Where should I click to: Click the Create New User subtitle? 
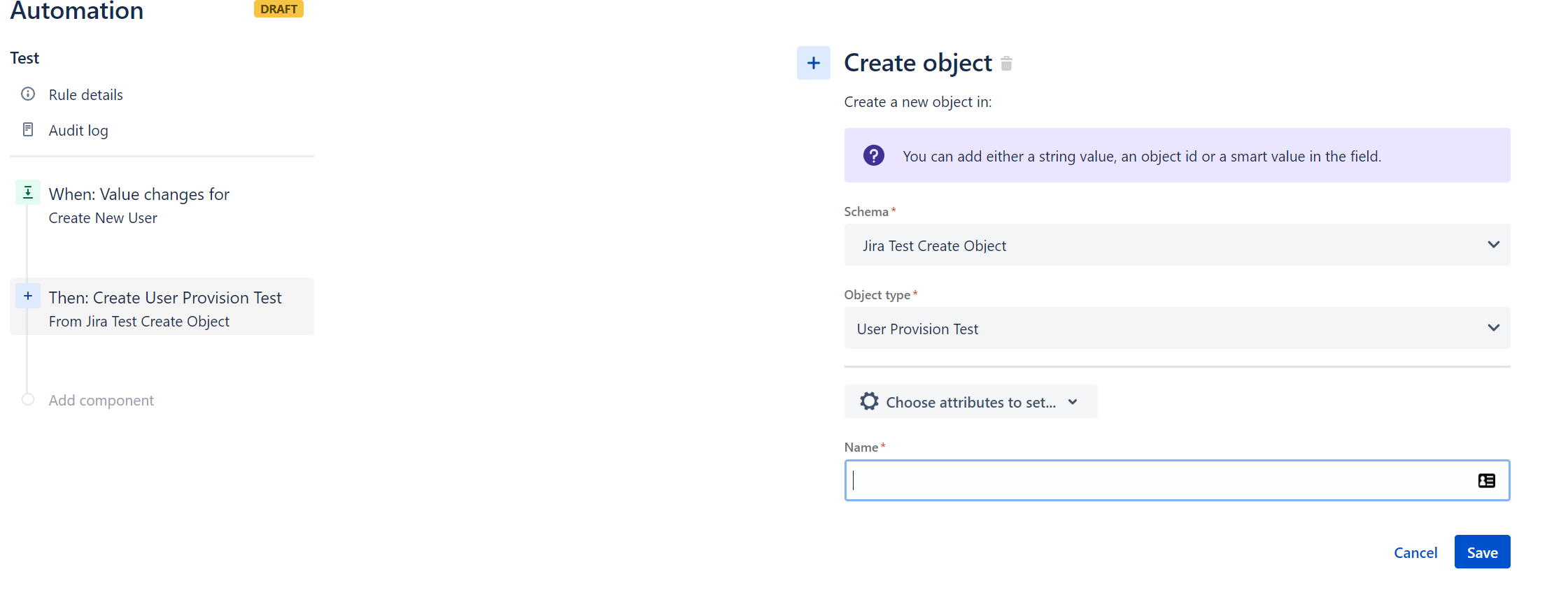tap(103, 218)
